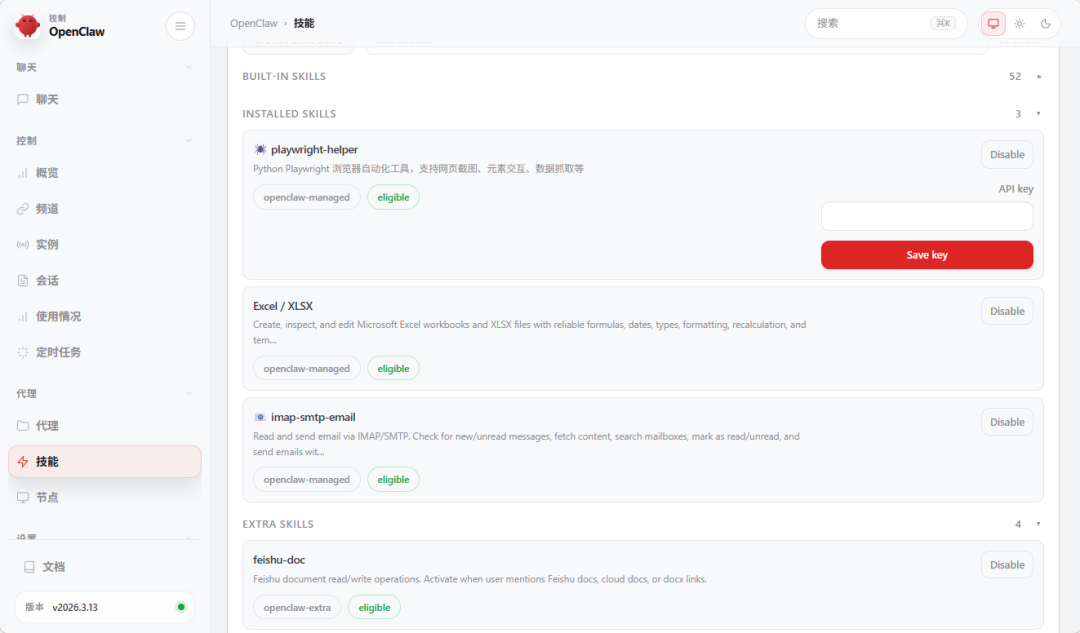
Task: Click the 定时任务 spinner icon
Action: 23,352
